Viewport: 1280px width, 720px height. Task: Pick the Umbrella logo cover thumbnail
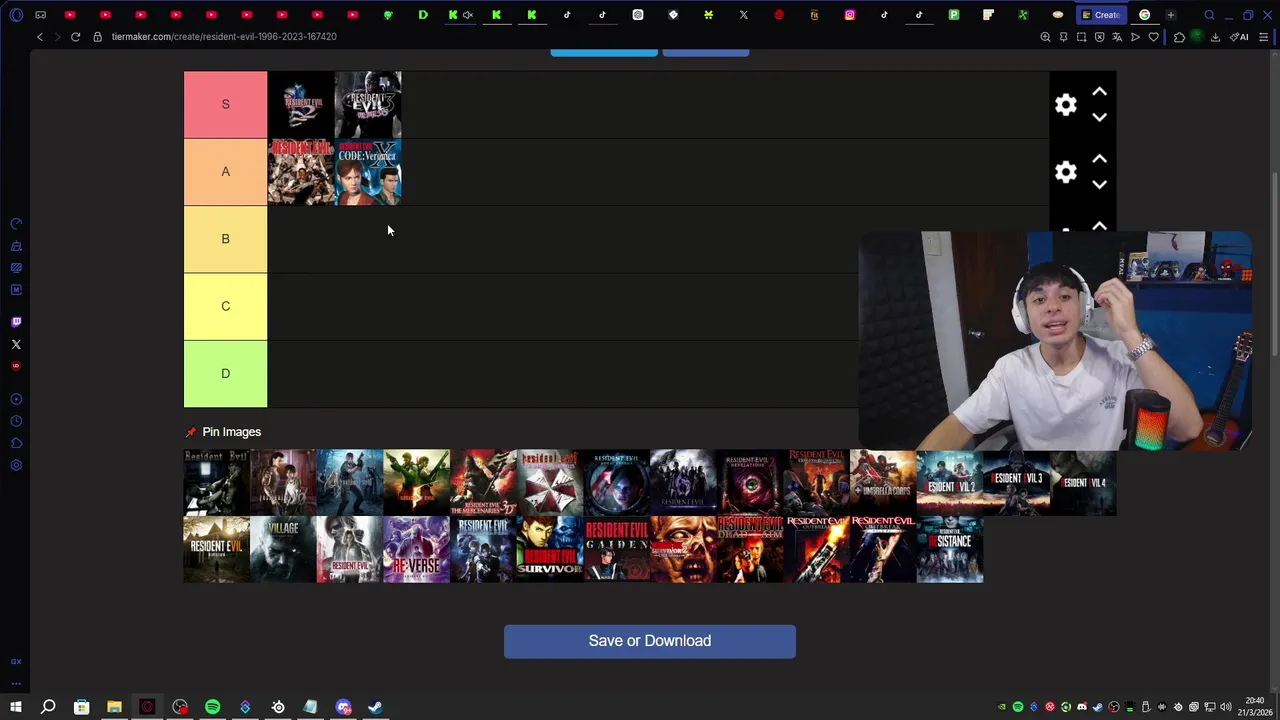550,482
